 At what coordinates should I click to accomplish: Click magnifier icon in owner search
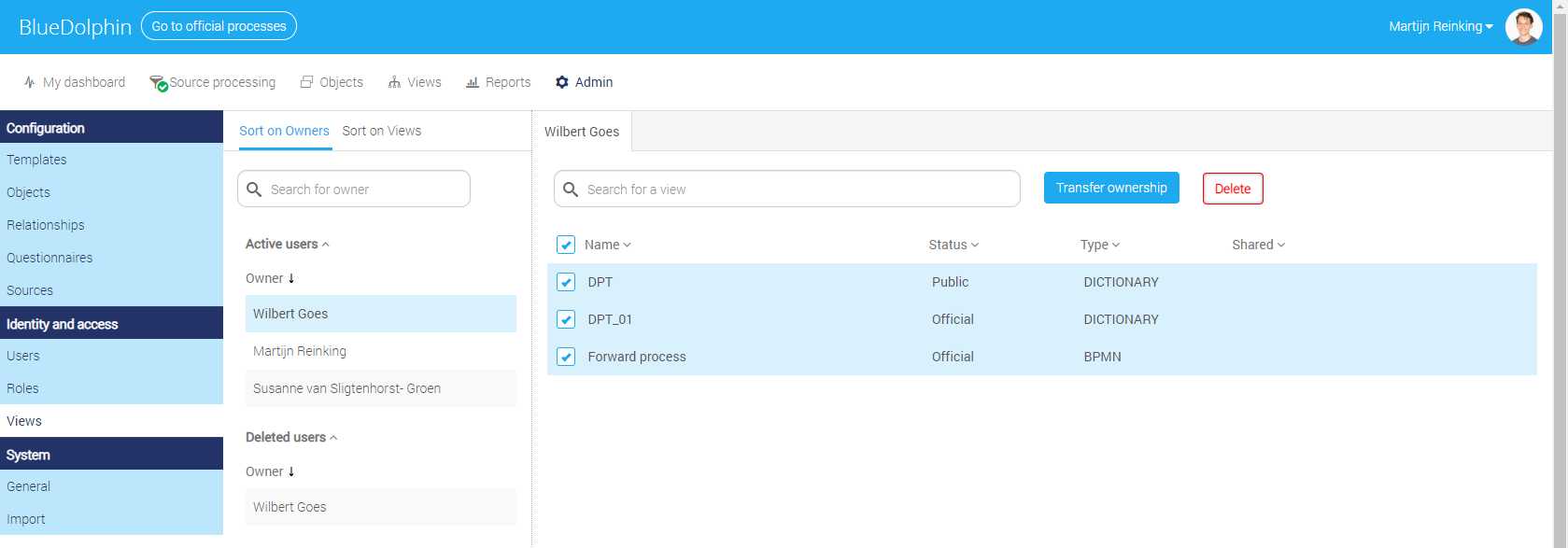point(254,190)
